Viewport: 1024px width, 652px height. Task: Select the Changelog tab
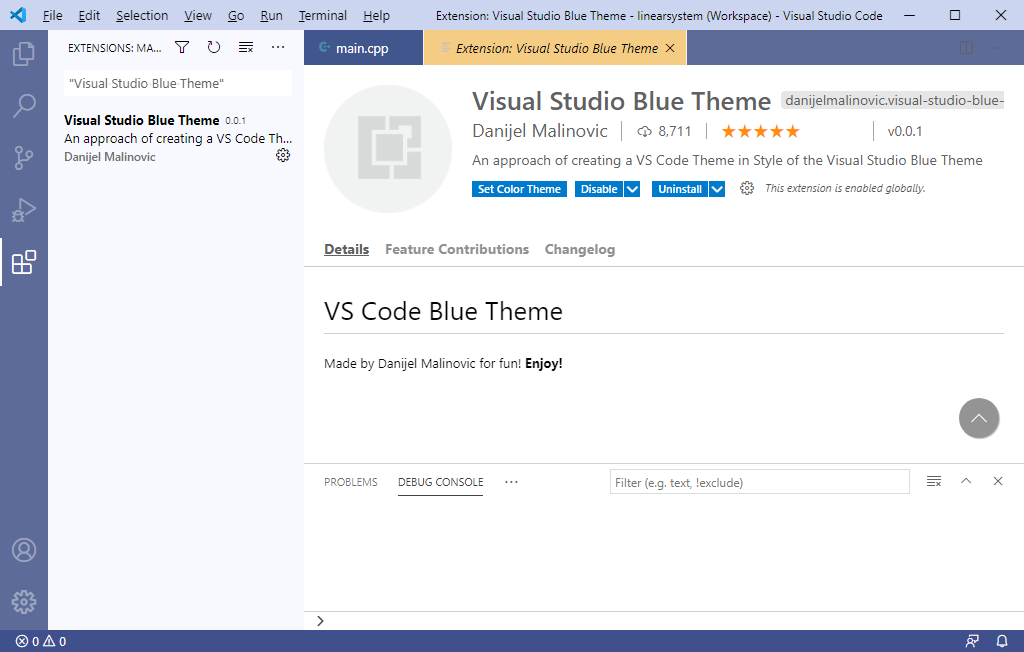click(x=580, y=249)
